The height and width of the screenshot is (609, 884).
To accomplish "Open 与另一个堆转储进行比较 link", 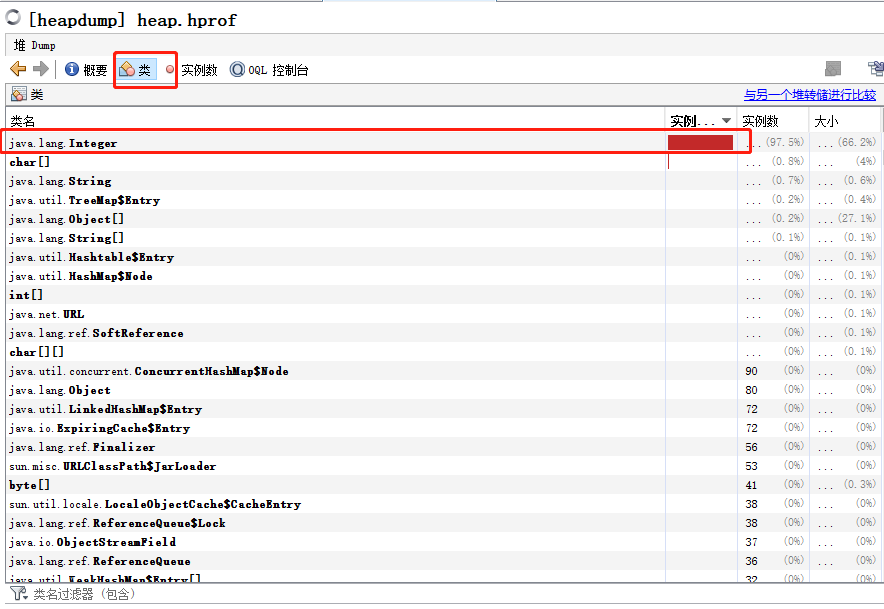I will click(x=810, y=95).
